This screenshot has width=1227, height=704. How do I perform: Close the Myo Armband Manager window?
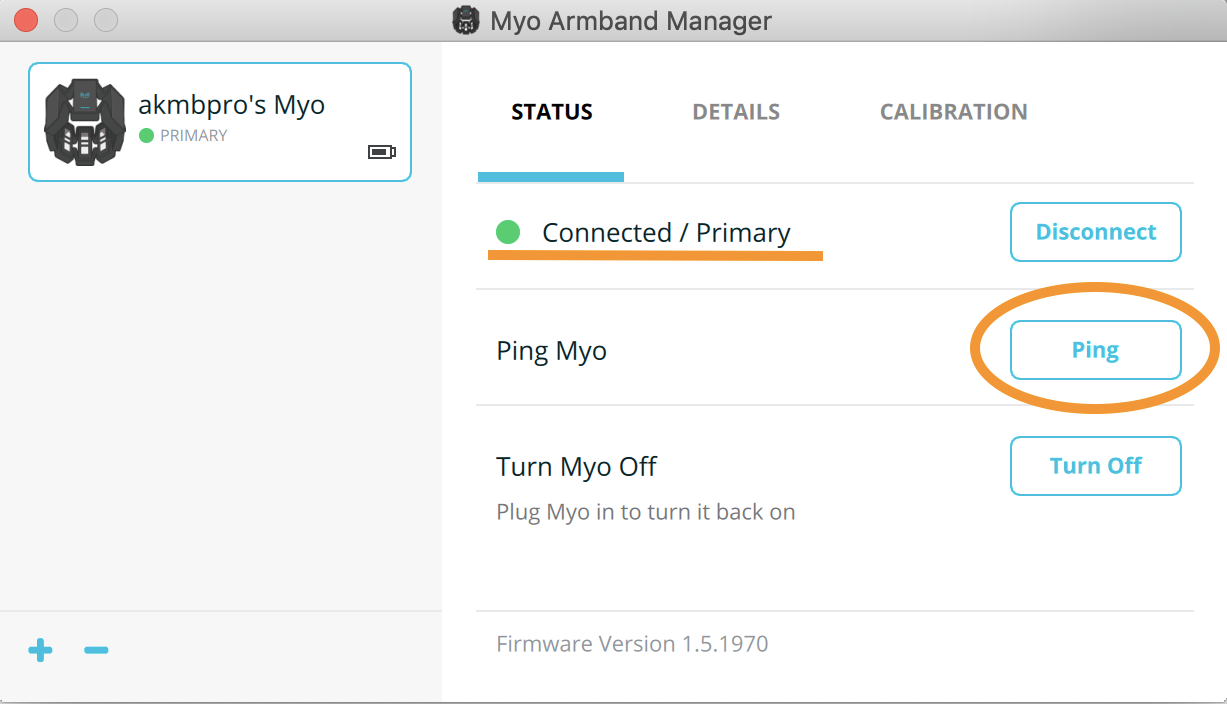[26, 20]
